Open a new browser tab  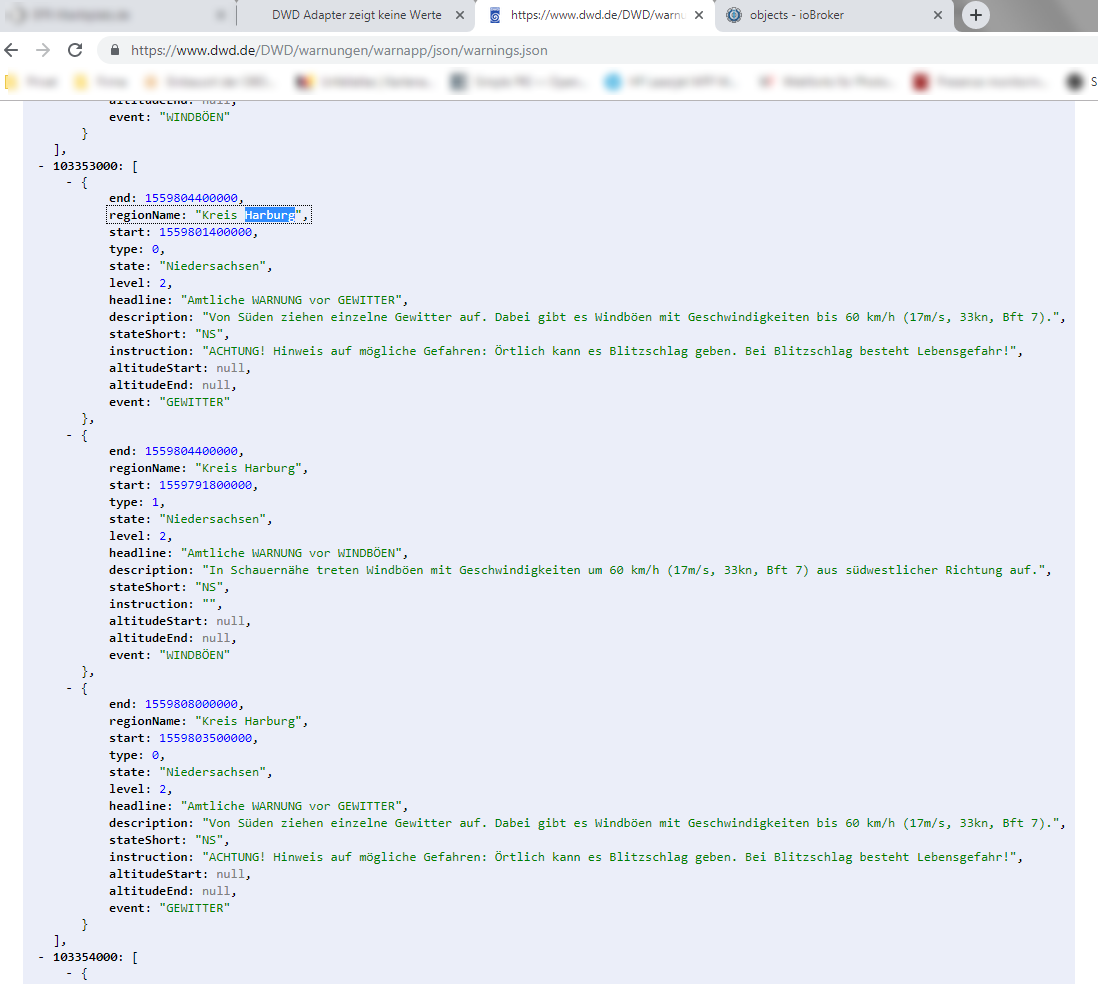point(975,15)
